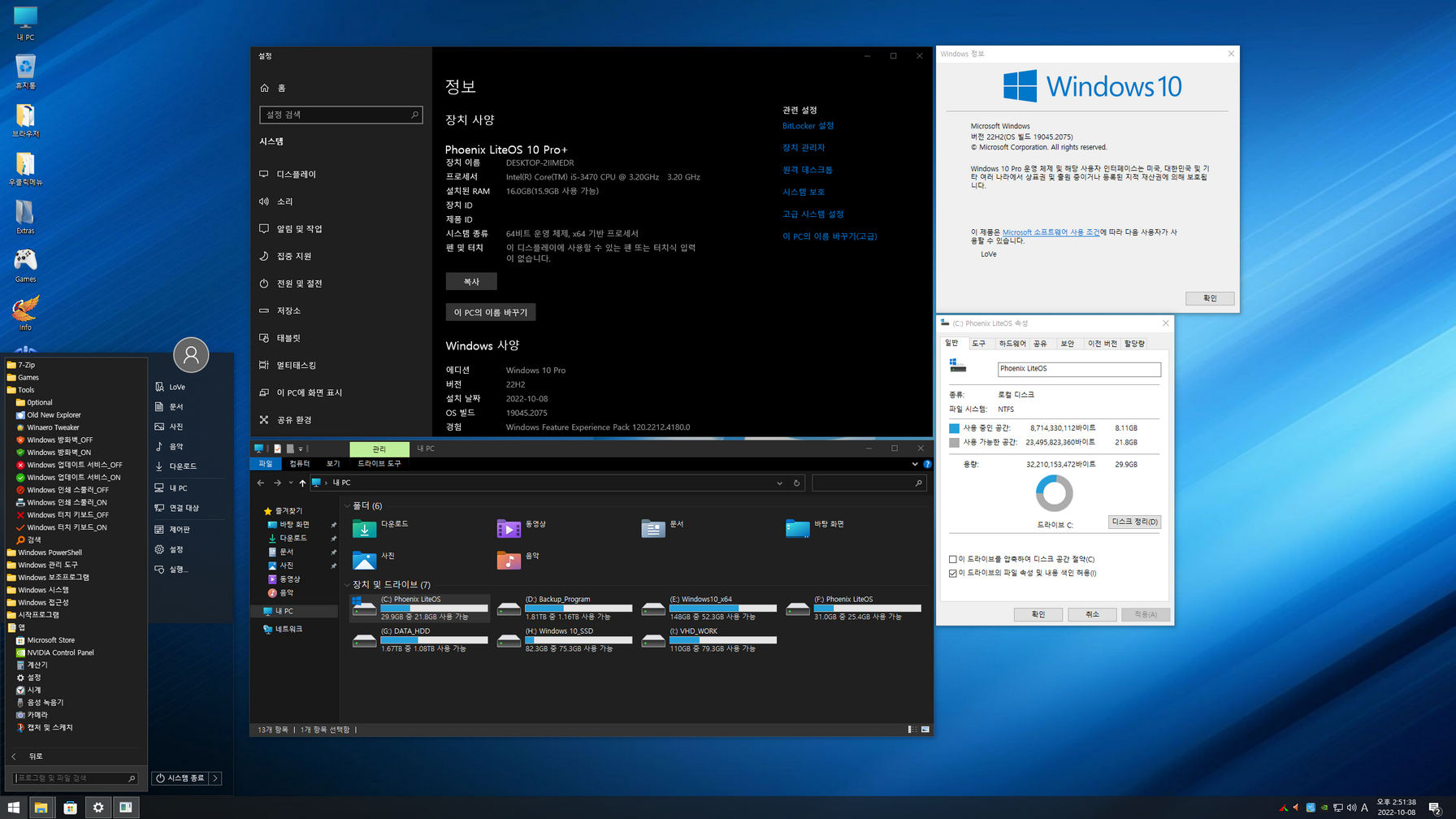Open 시스템 종료 options arrow
The height and width of the screenshot is (819, 1456).
coord(215,778)
